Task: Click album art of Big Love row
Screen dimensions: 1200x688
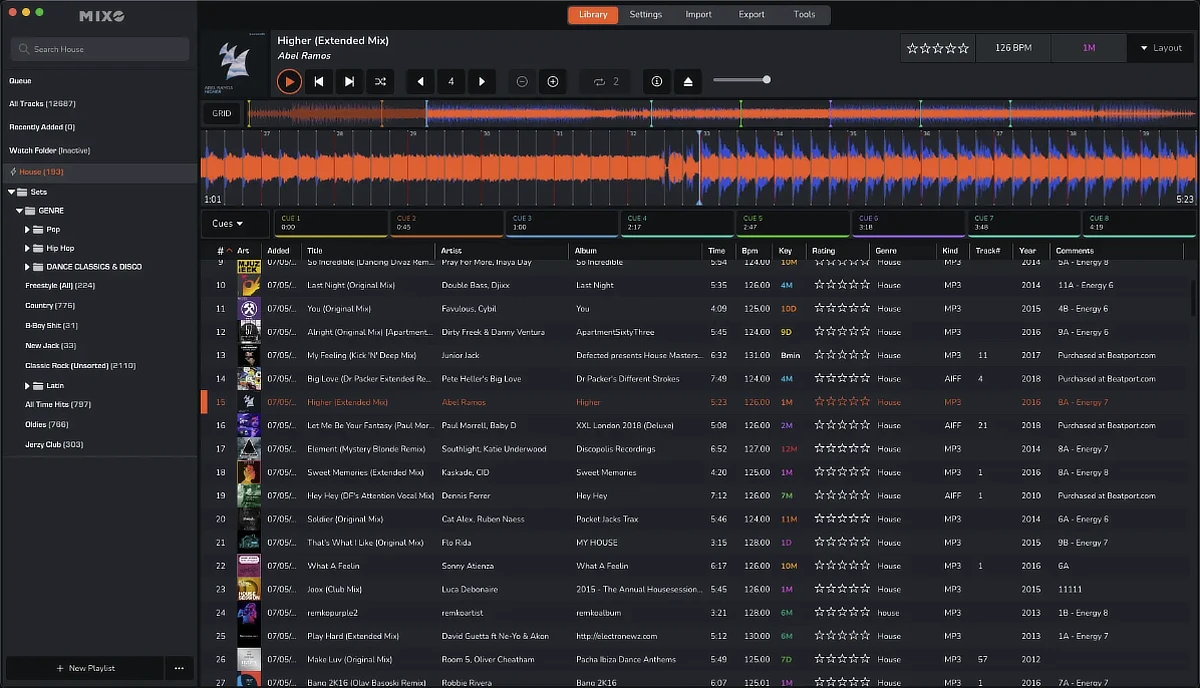Action: tap(248, 379)
